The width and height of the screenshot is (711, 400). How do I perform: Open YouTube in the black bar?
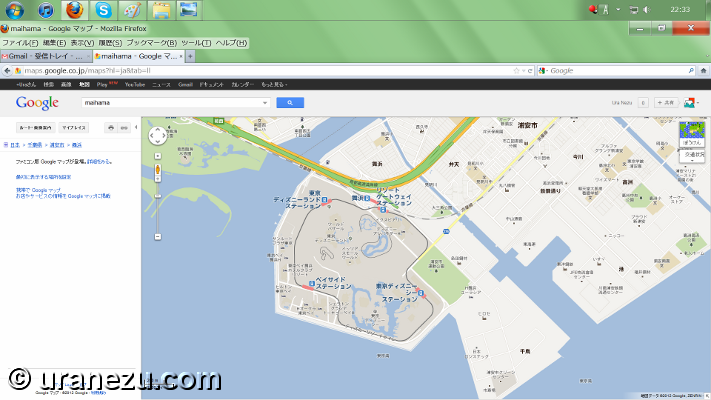(135, 85)
